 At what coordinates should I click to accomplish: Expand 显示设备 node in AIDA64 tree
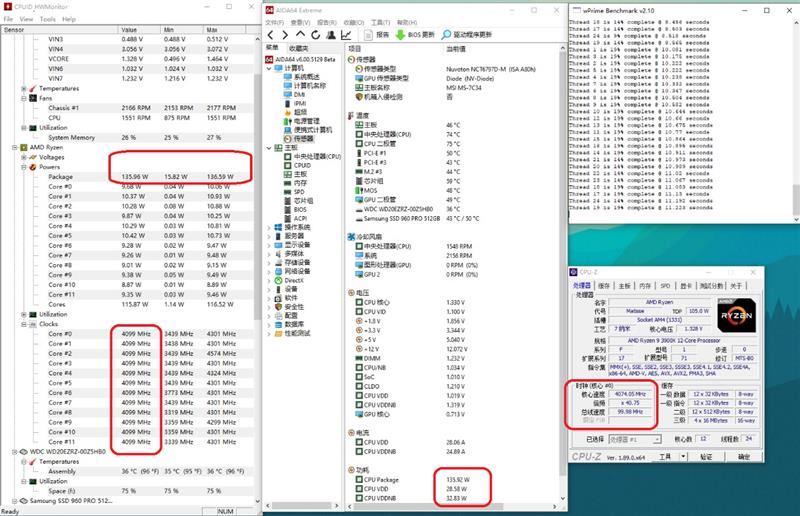[269, 245]
